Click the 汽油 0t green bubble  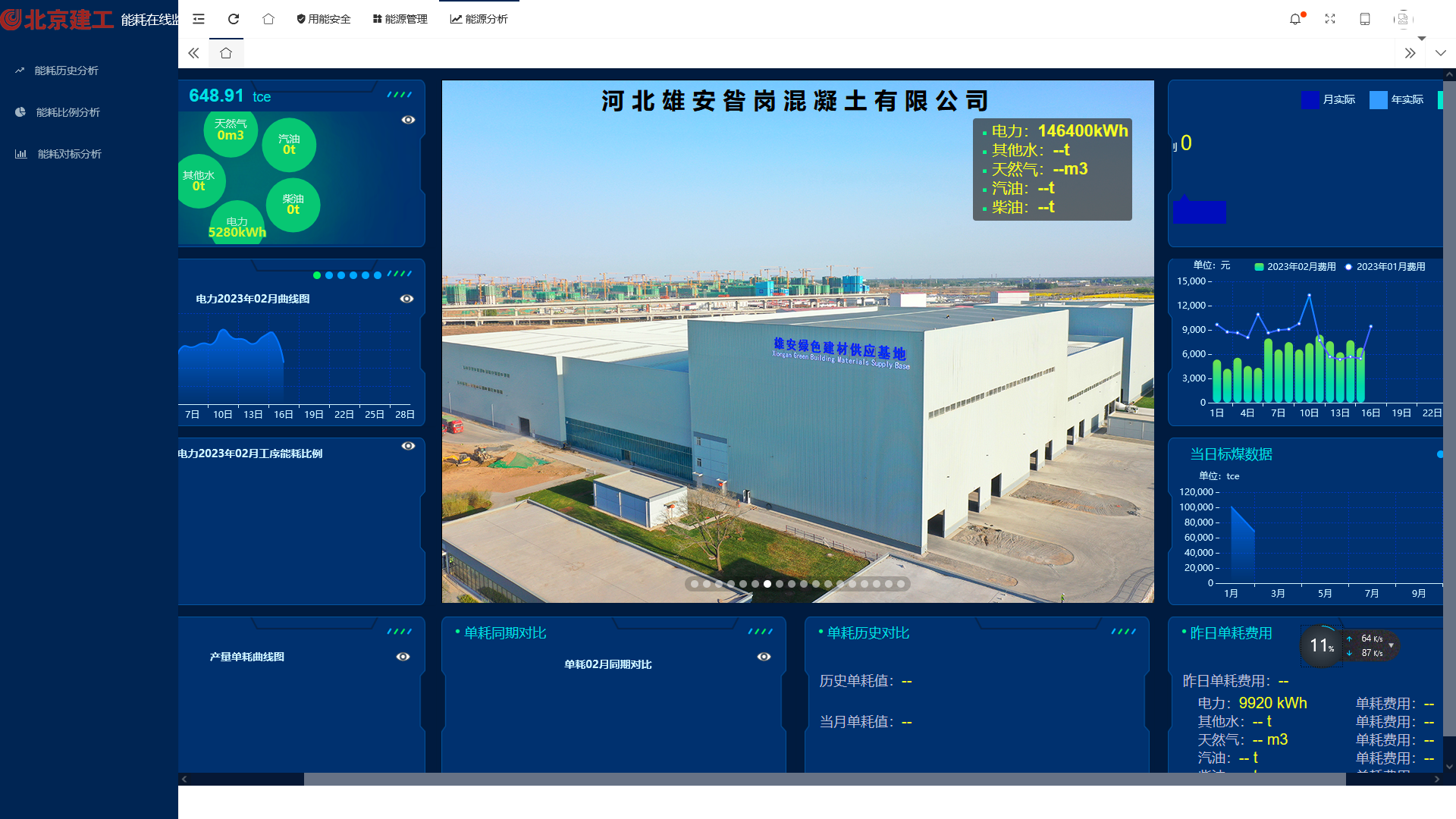click(289, 145)
